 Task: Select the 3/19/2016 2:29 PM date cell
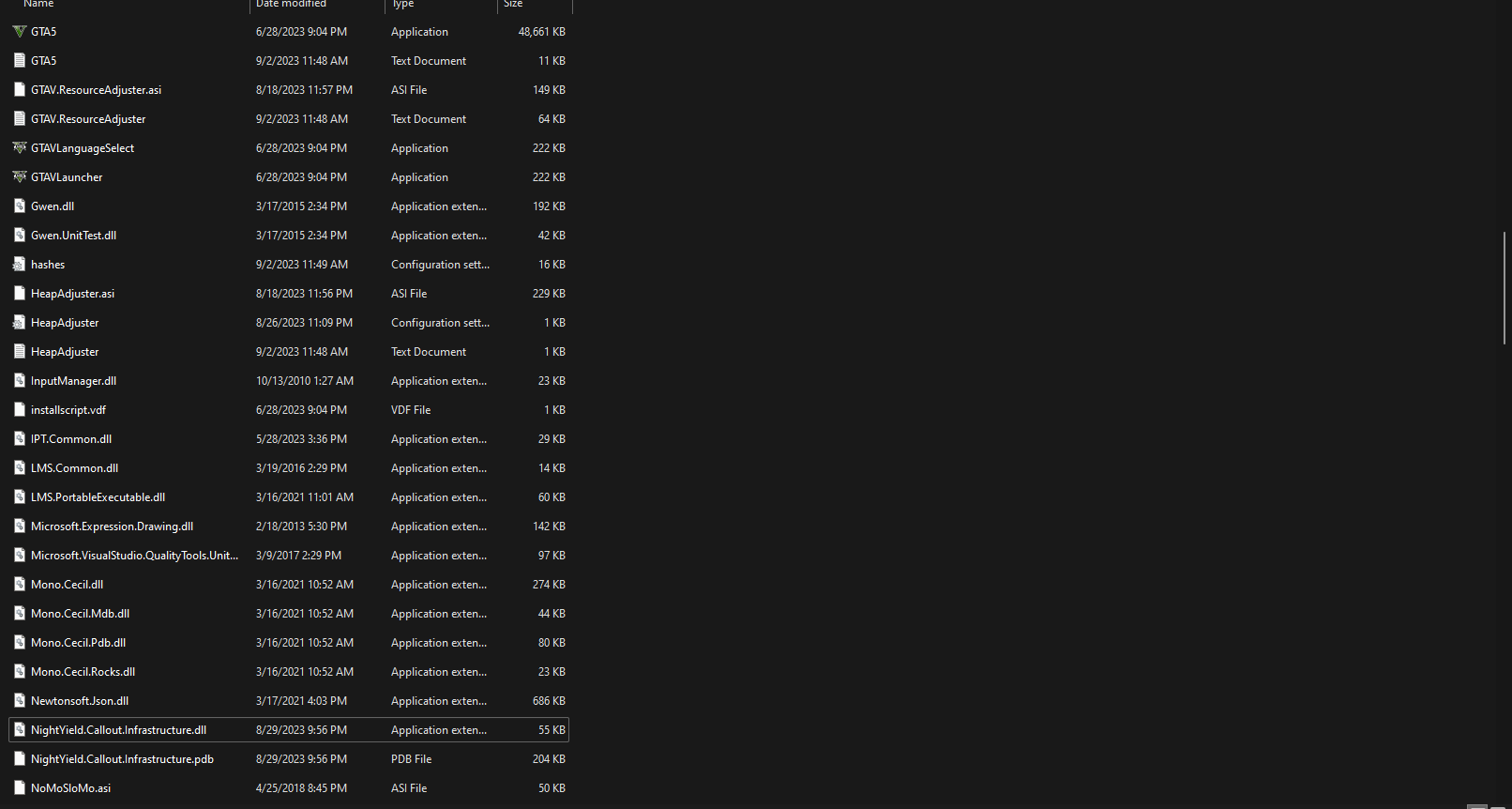point(301,468)
